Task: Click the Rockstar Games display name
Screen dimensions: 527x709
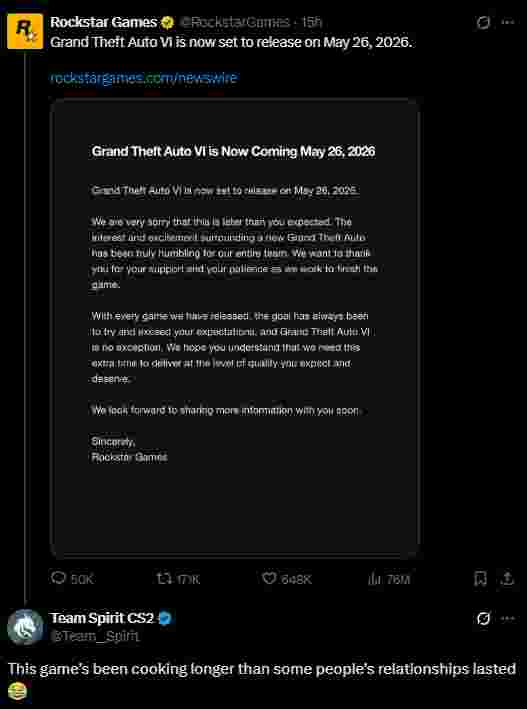Action: click(x=104, y=22)
